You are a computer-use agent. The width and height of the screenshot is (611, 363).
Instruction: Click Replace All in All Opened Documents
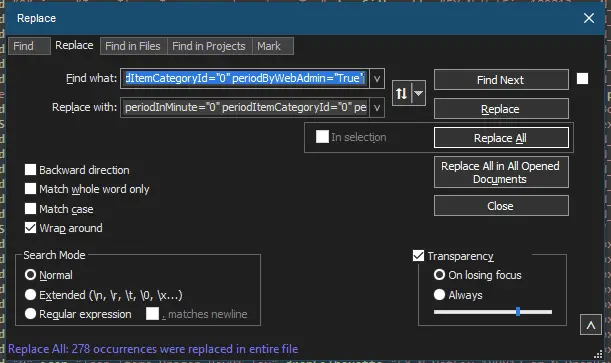[x=501, y=172]
